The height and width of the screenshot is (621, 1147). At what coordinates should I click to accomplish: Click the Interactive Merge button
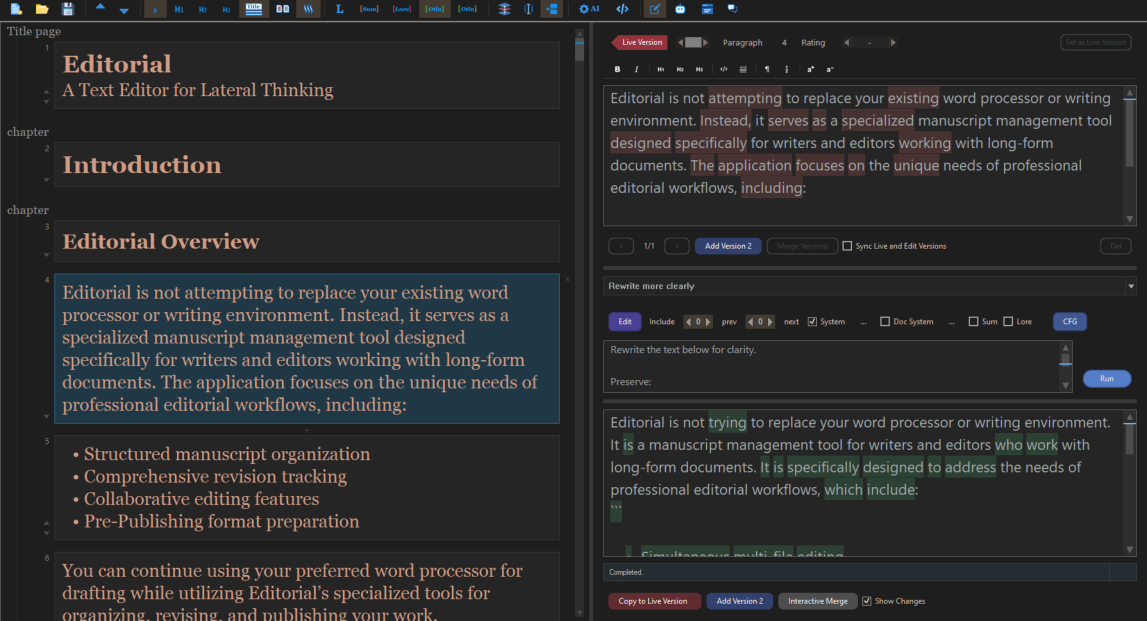tap(817, 601)
